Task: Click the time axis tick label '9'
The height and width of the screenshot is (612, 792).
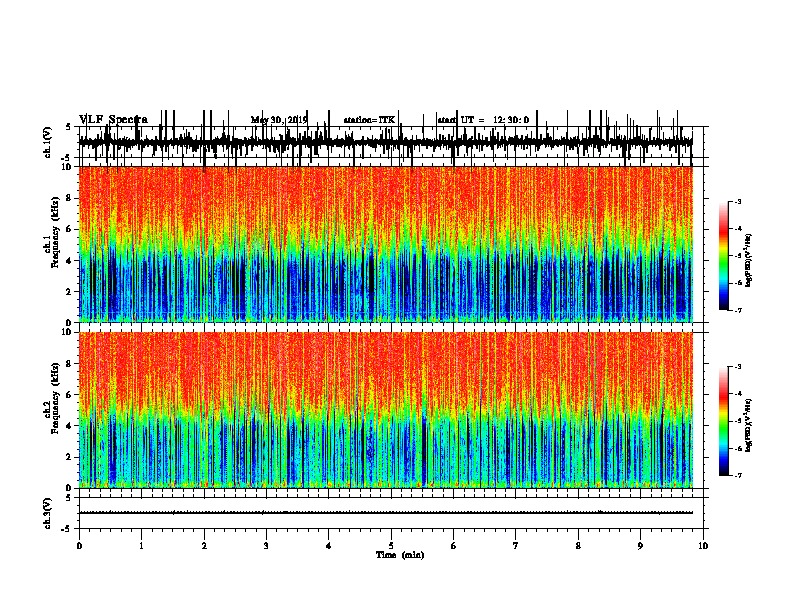Action: tap(640, 546)
